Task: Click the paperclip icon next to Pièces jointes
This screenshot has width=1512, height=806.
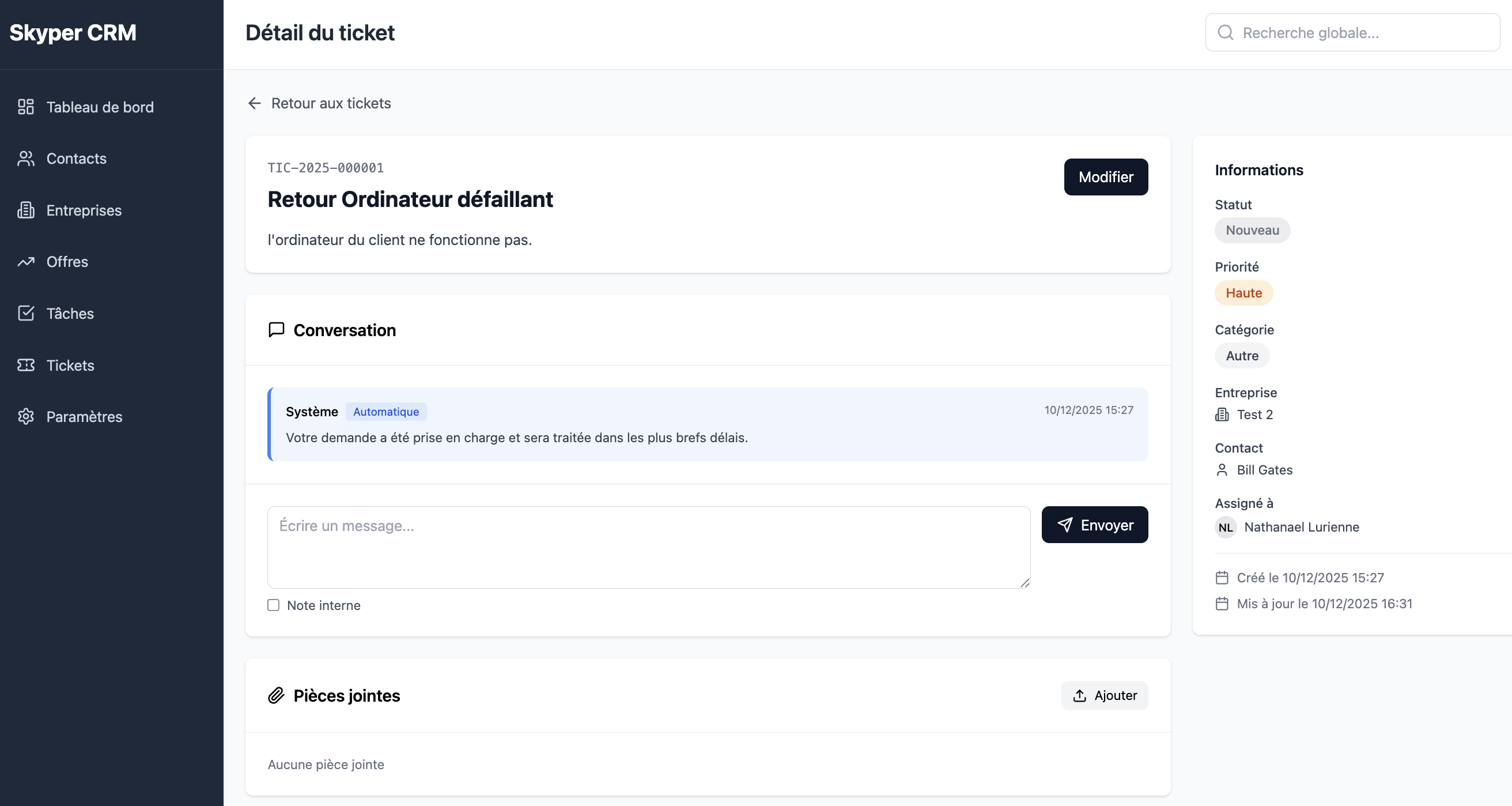Action: tap(277, 695)
